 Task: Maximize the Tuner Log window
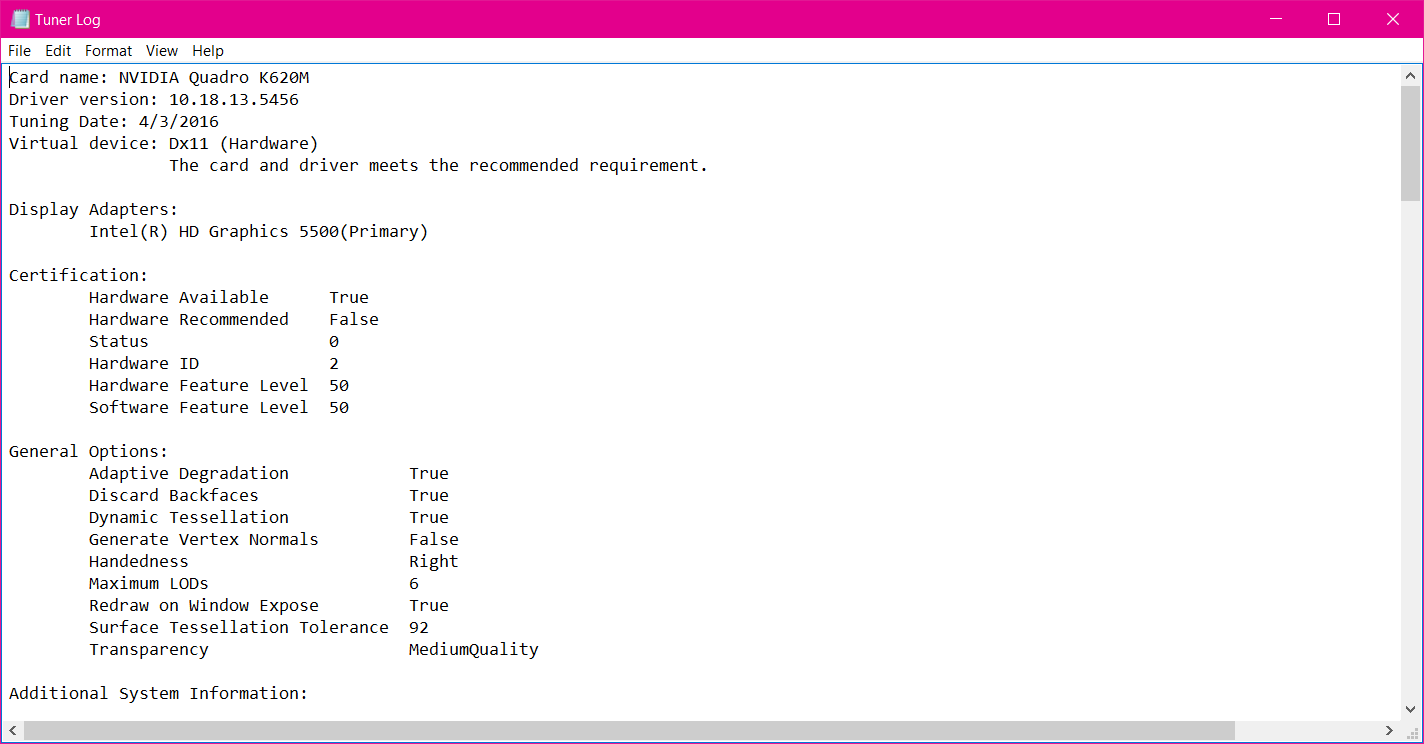(1333, 19)
